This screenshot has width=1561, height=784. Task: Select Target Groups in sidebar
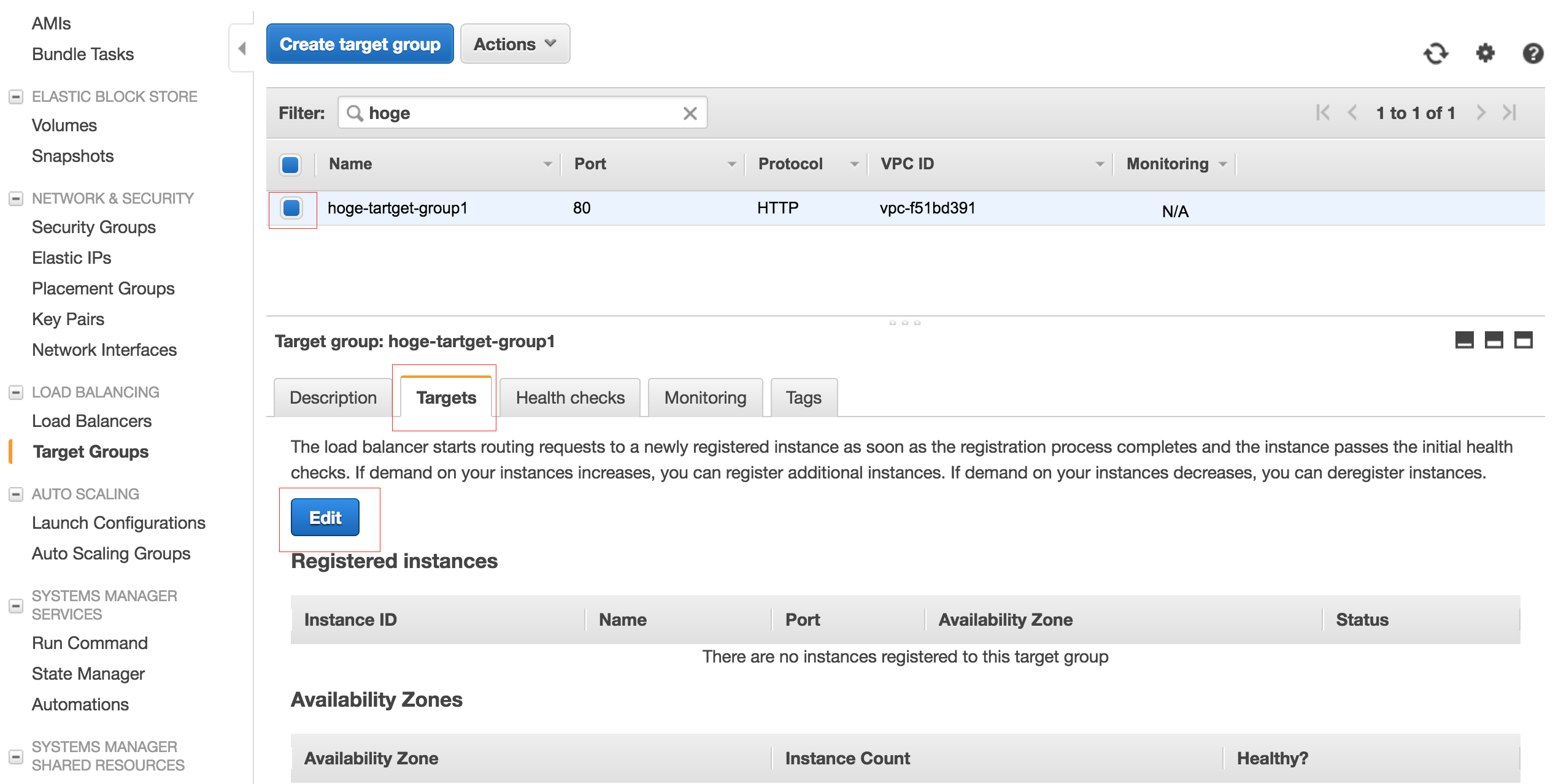[x=91, y=452]
